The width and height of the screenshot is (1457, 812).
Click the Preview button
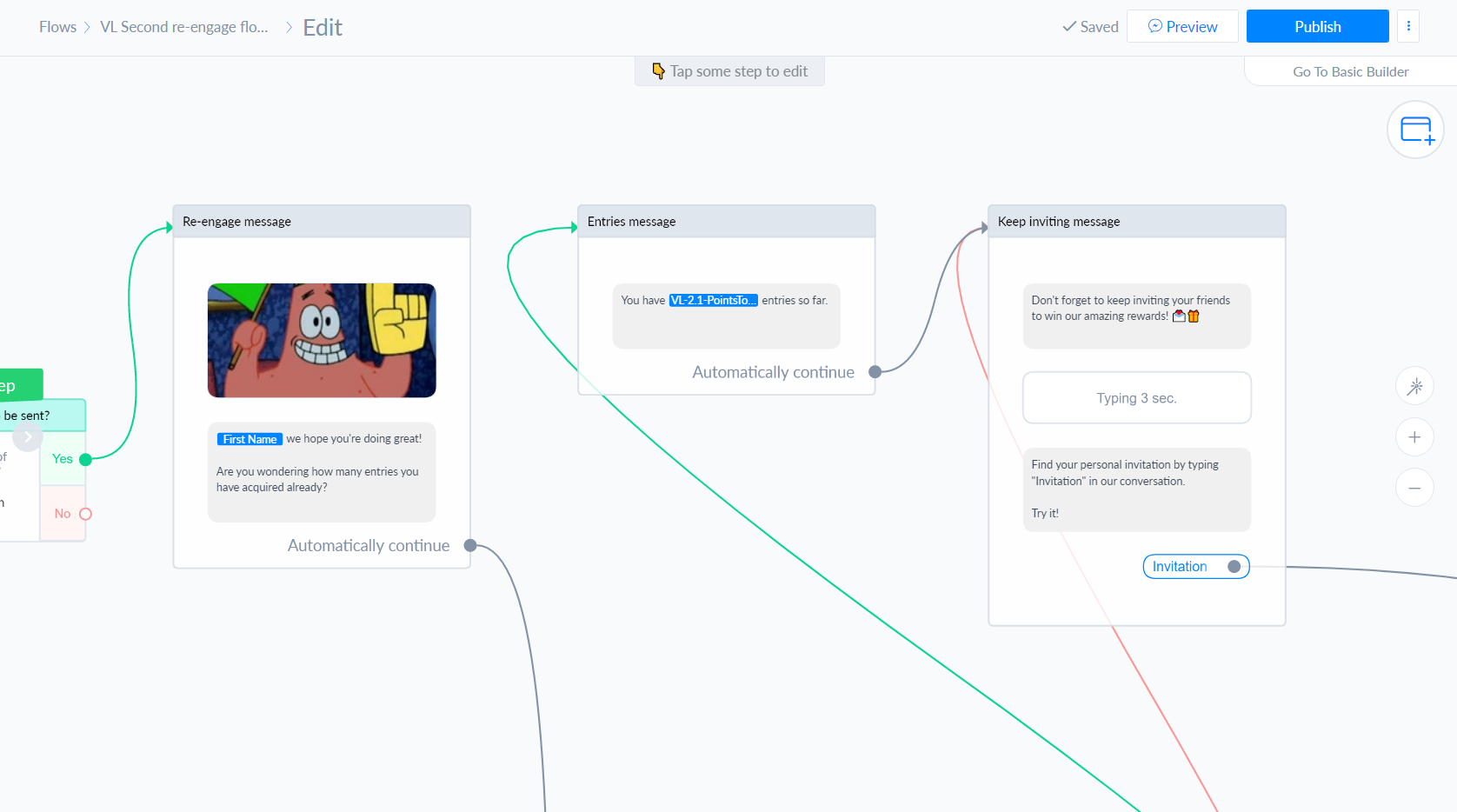pos(1182,26)
